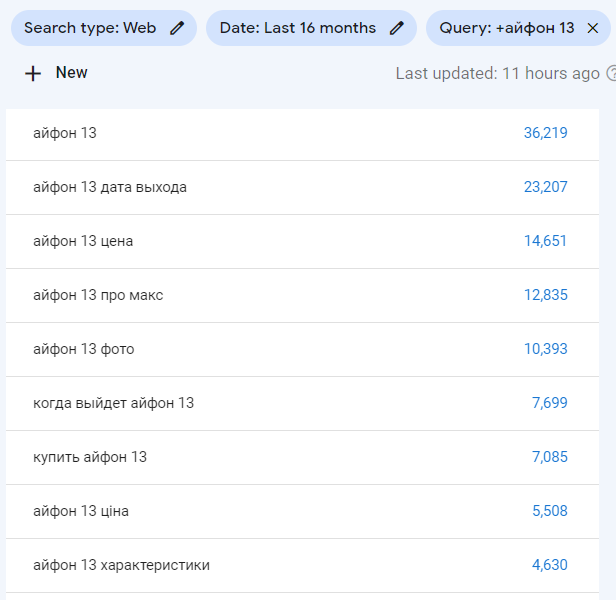Screen dimensions: 616x600
Task: Select query 'айфон 13 цена'
Action: click(x=302, y=242)
